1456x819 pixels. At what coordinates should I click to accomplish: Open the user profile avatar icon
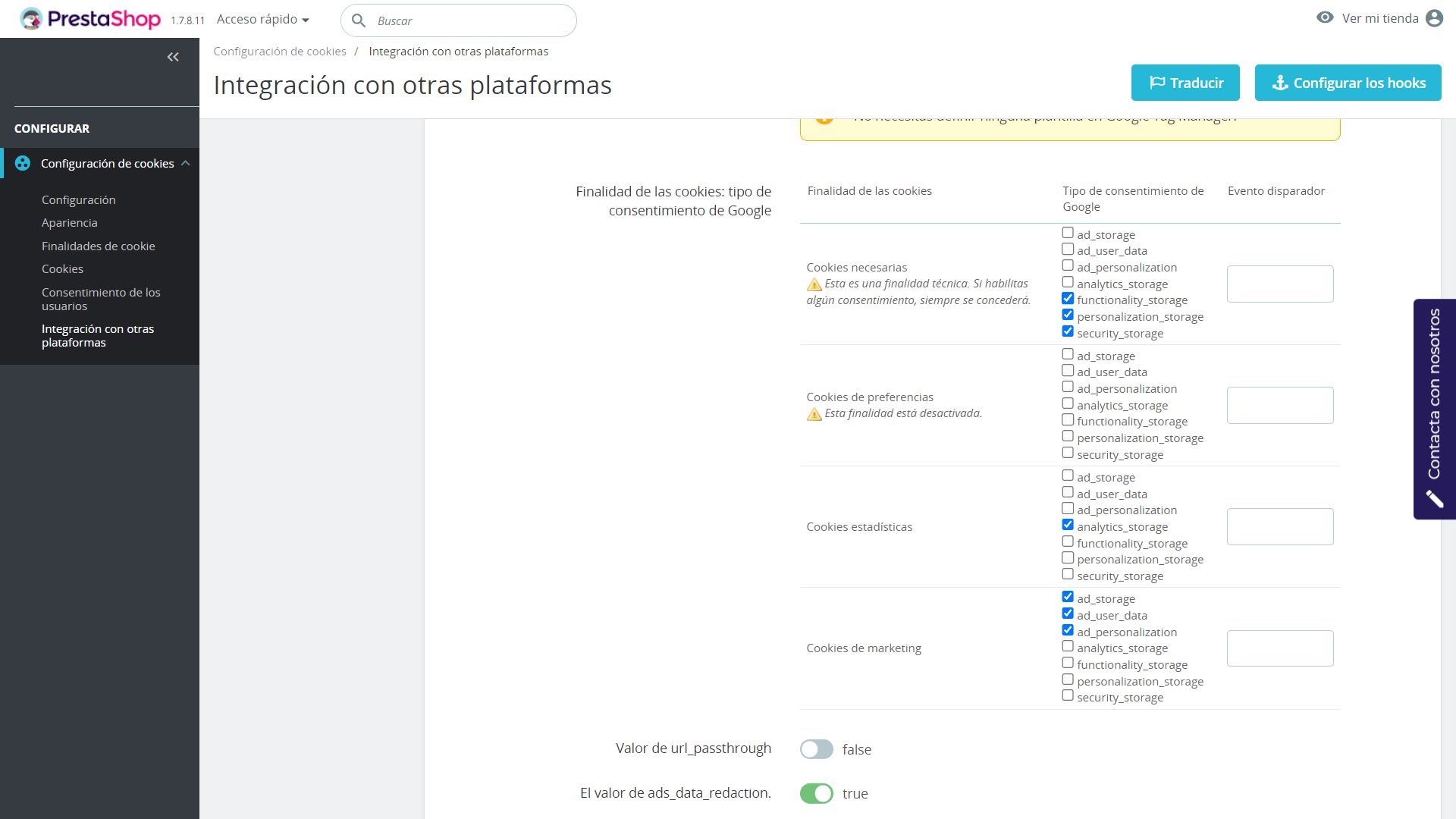pos(1433,18)
